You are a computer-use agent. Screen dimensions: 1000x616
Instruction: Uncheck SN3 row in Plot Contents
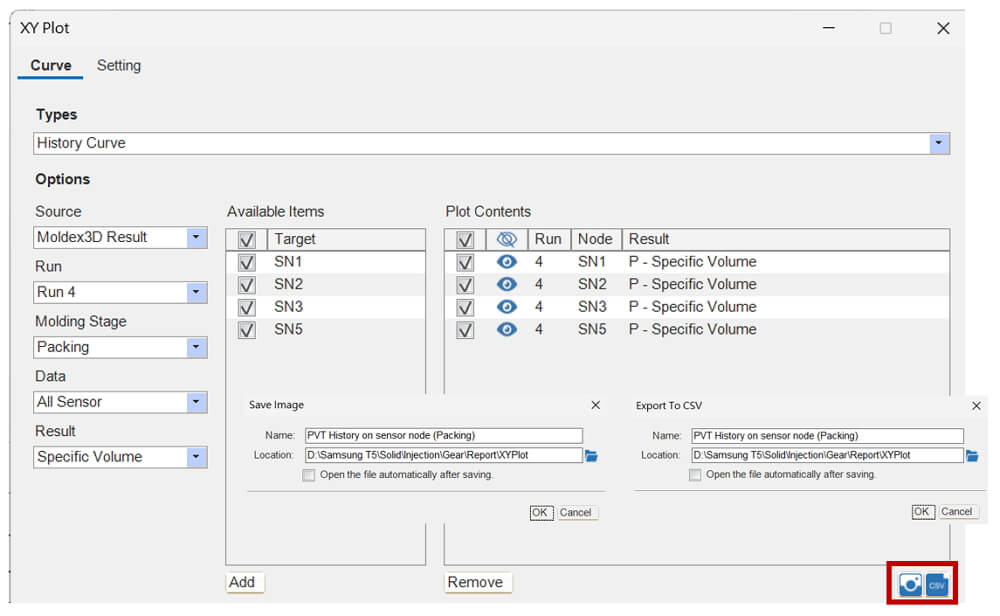tap(466, 308)
